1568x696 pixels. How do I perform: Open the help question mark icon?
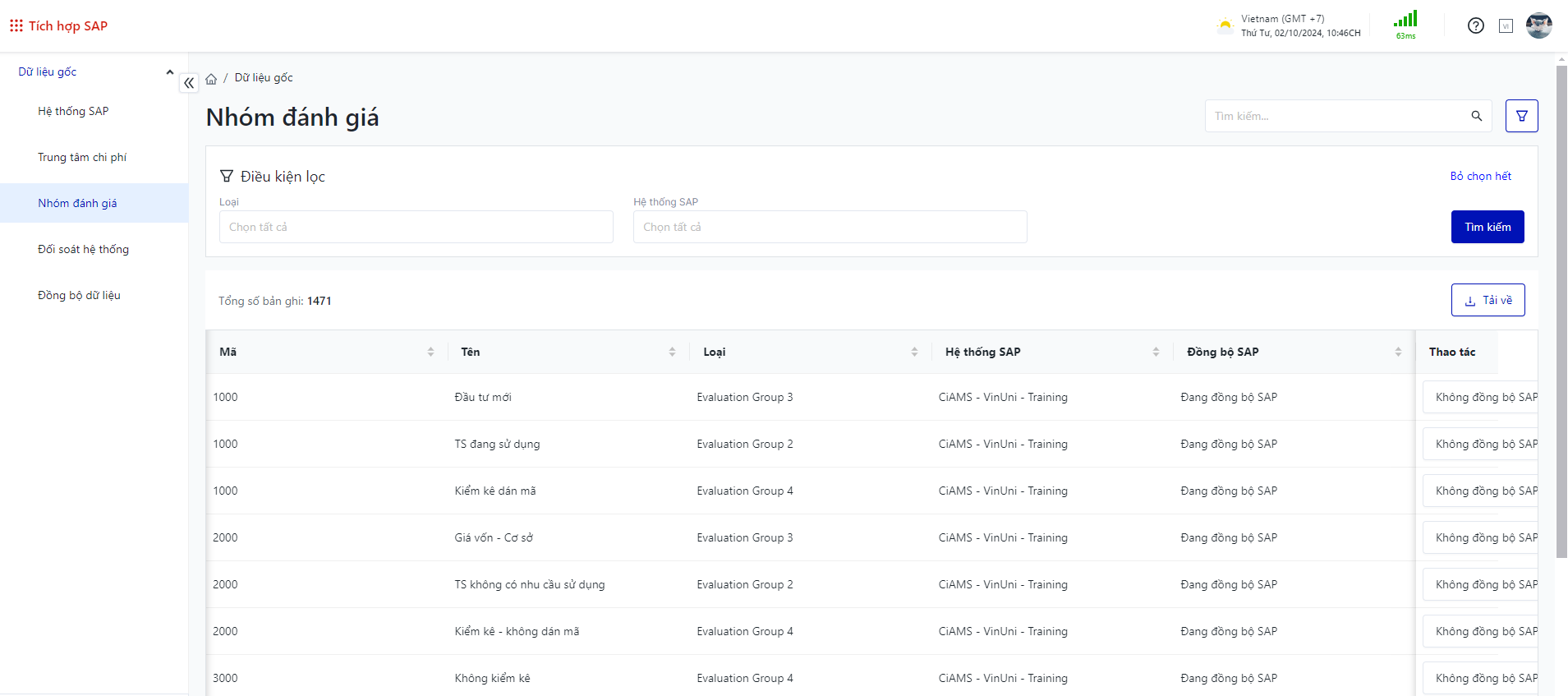tap(1475, 25)
